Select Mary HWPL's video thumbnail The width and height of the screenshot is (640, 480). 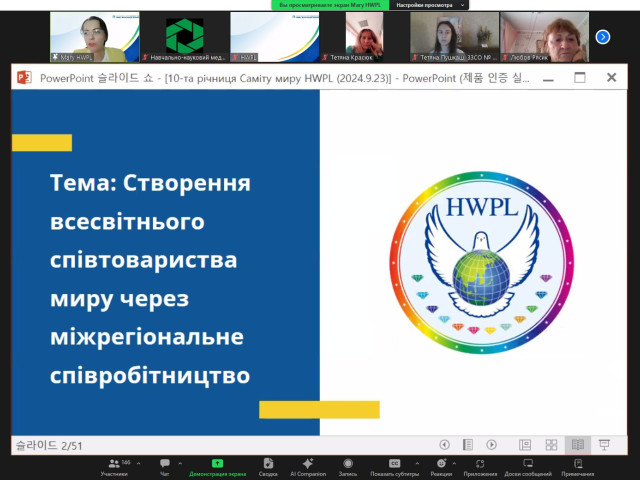click(x=95, y=37)
